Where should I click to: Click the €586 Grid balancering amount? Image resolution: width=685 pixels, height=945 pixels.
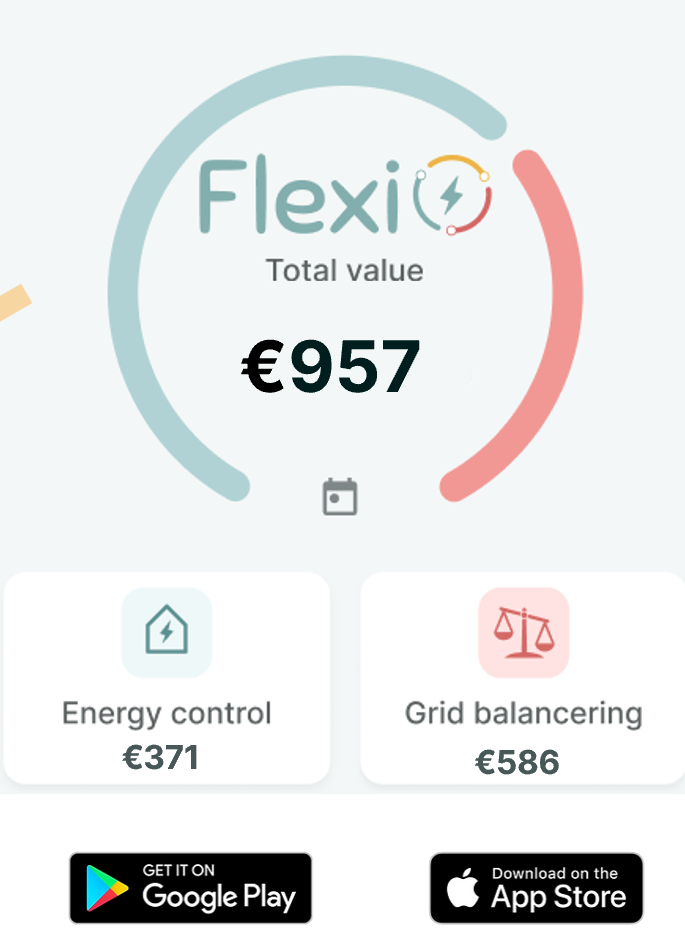pyautogui.click(x=518, y=762)
